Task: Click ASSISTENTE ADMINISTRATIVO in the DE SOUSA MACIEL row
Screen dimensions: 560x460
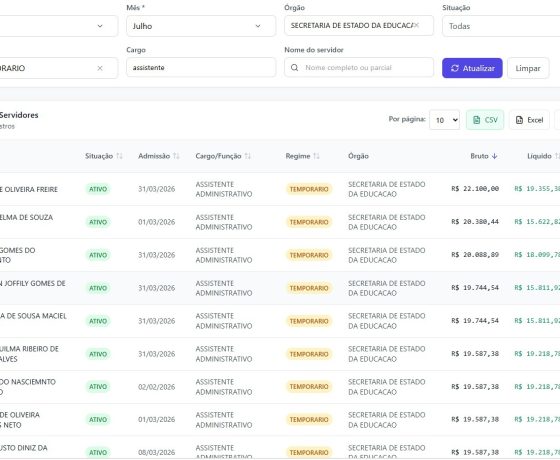Action: (x=224, y=321)
